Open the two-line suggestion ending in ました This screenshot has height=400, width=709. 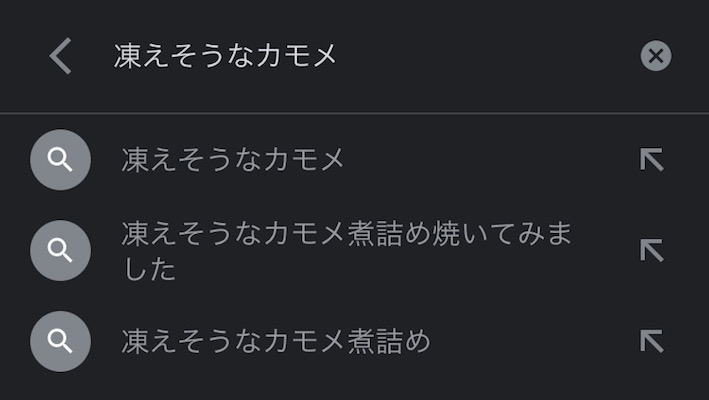(345, 250)
